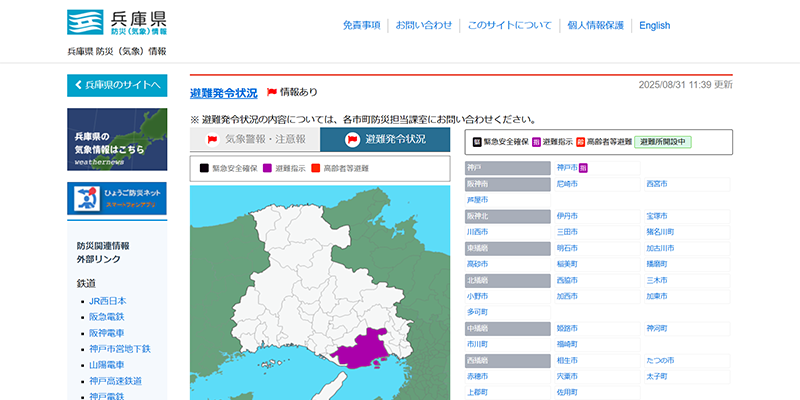Select 西宮市 in the city list
Screen dimensions: 800x400
[x=656, y=184]
